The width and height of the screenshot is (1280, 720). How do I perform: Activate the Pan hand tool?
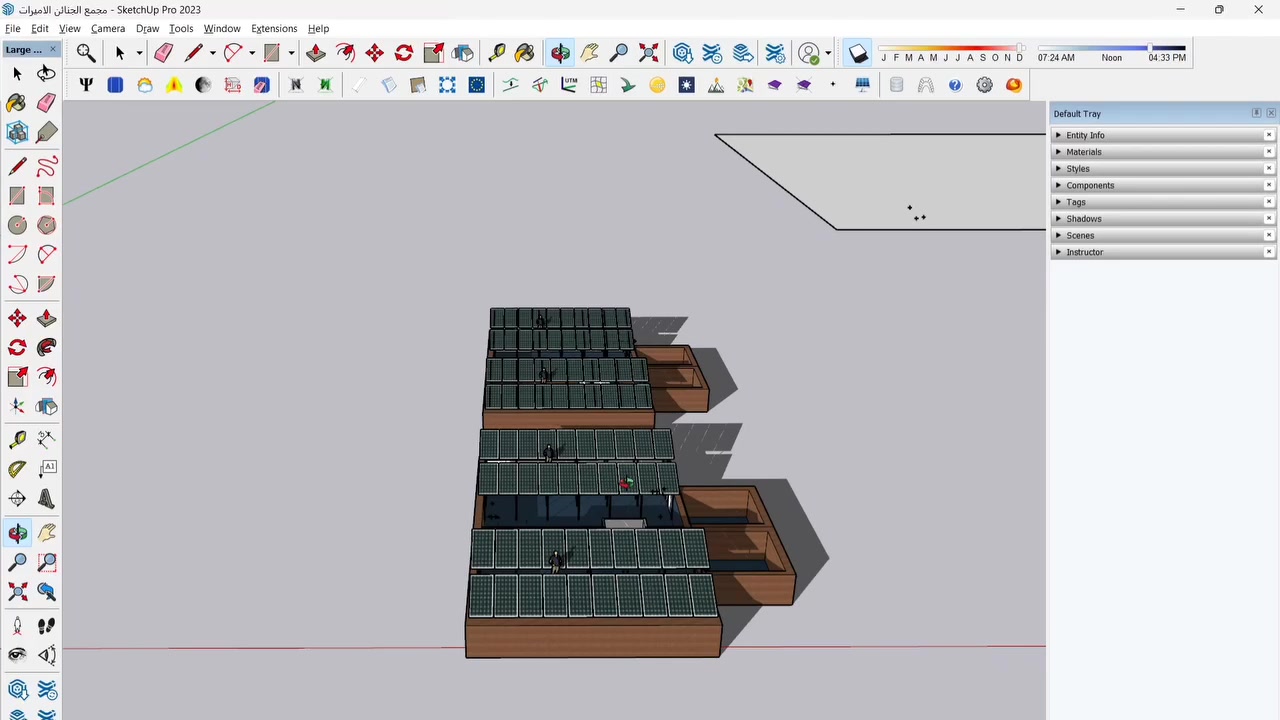[x=590, y=53]
